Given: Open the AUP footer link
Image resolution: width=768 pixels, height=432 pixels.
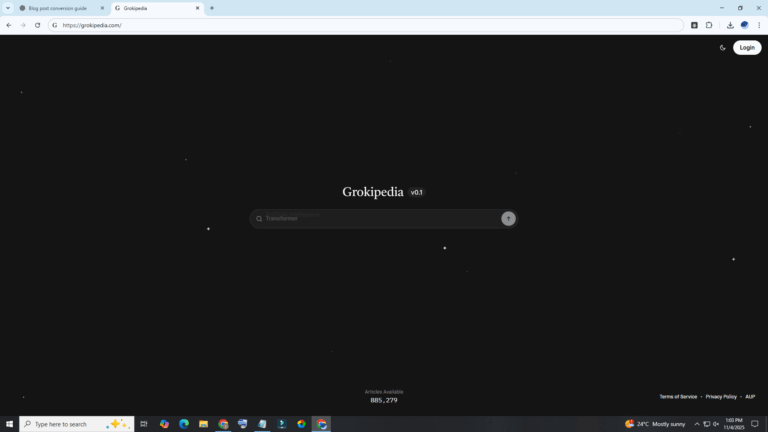Looking at the screenshot, I should point(750,397).
